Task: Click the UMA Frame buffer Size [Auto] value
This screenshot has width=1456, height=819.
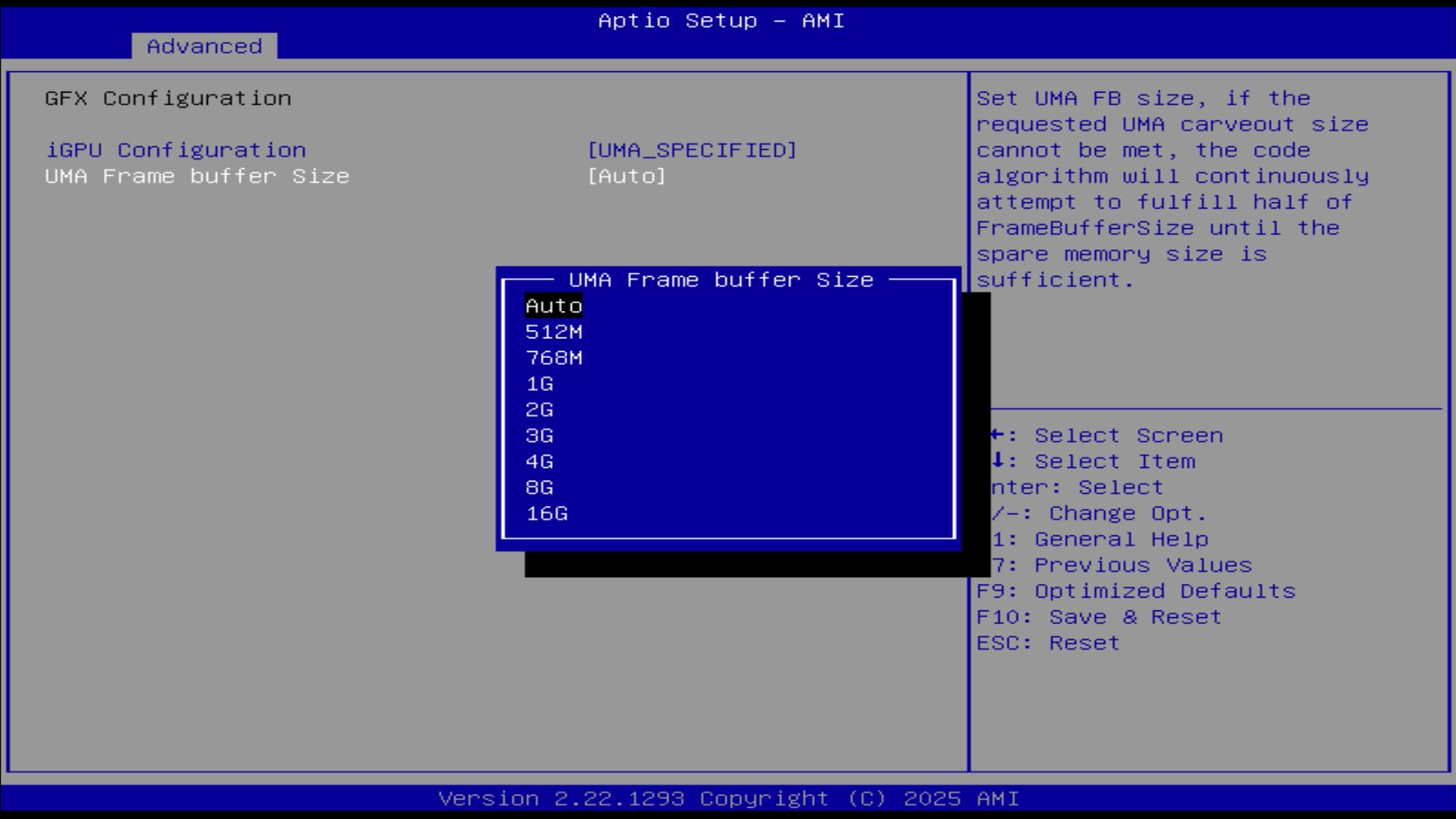Action: (626, 176)
